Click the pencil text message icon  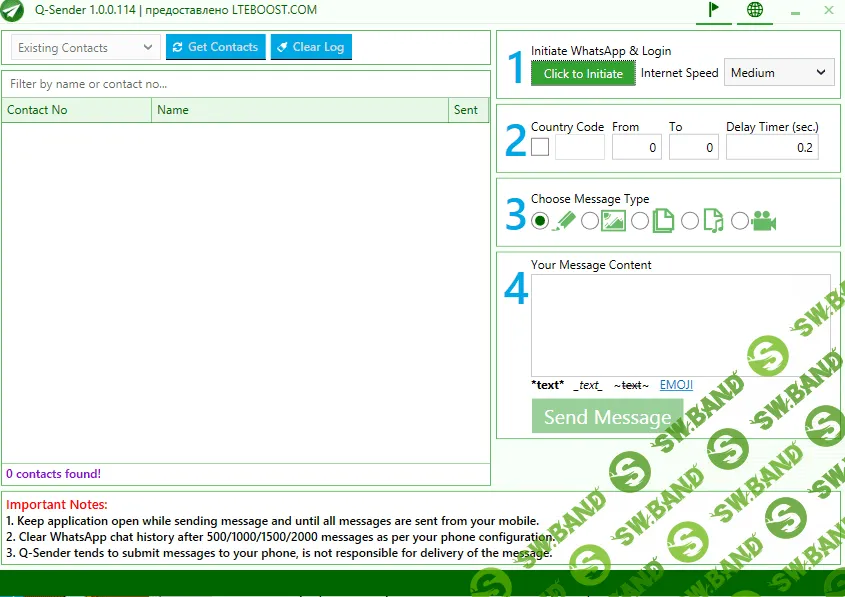[x=566, y=221]
